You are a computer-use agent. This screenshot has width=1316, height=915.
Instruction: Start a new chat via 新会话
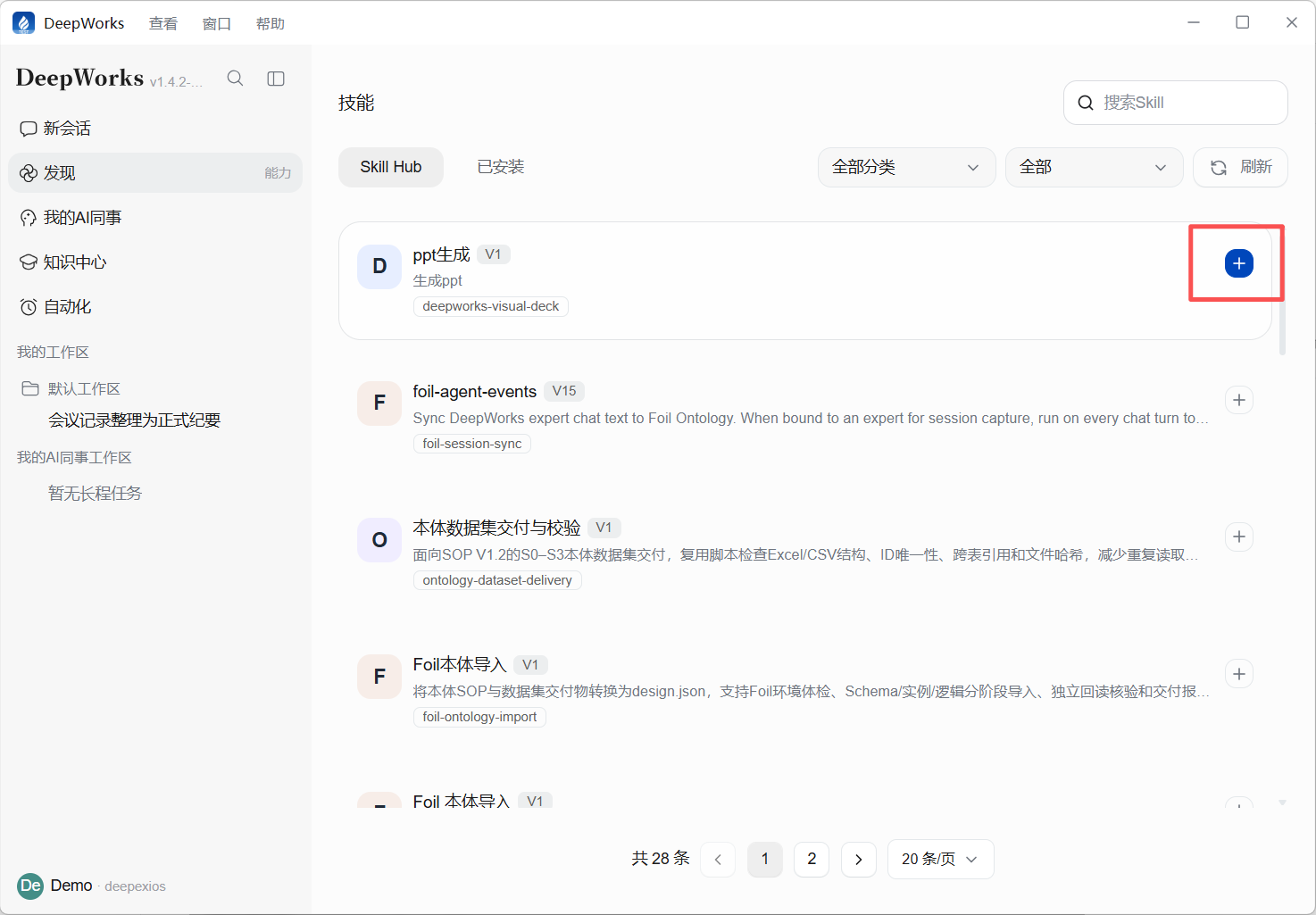click(x=155, y=129)
